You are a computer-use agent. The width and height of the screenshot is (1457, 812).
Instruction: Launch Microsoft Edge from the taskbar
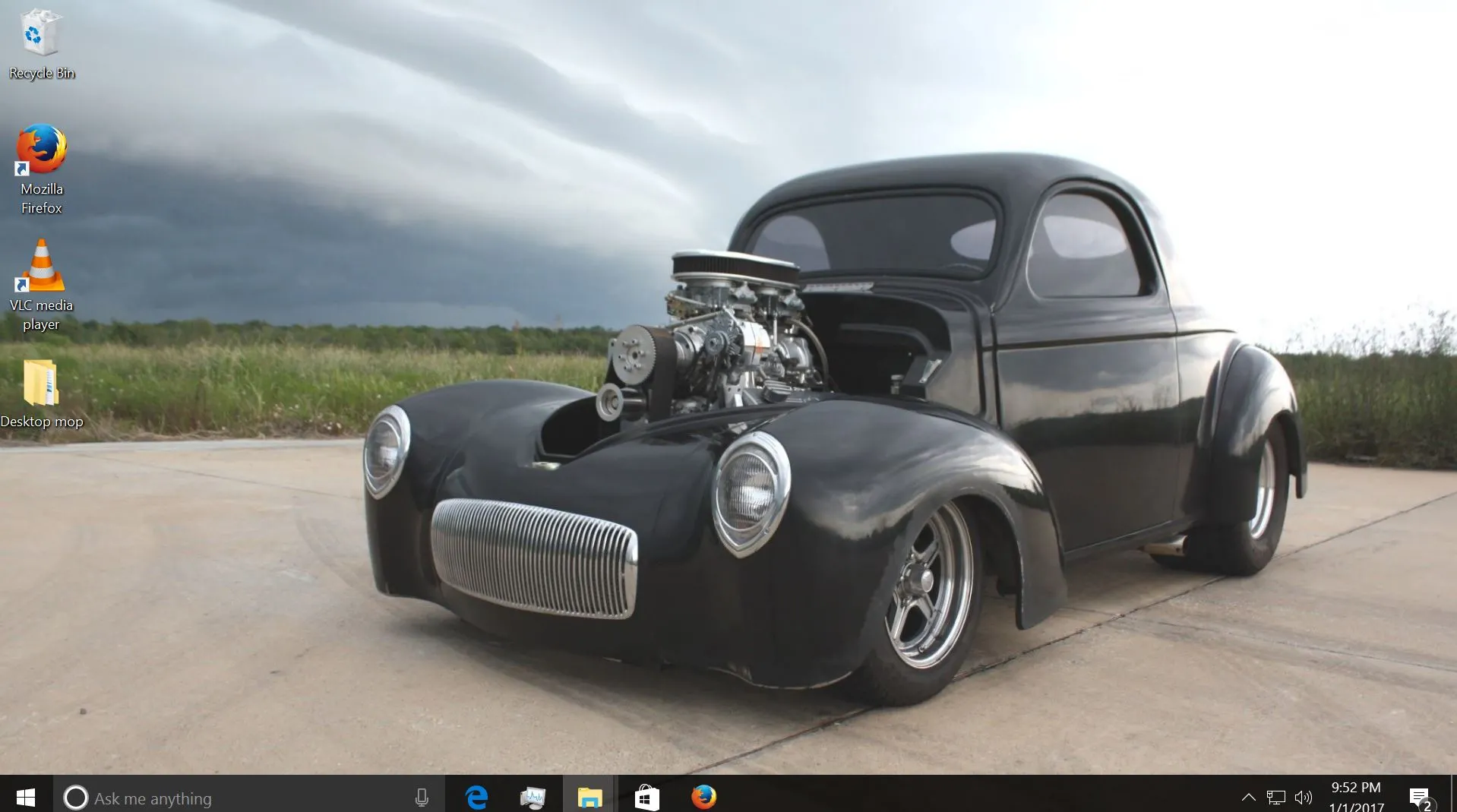[x=476, y=796]
